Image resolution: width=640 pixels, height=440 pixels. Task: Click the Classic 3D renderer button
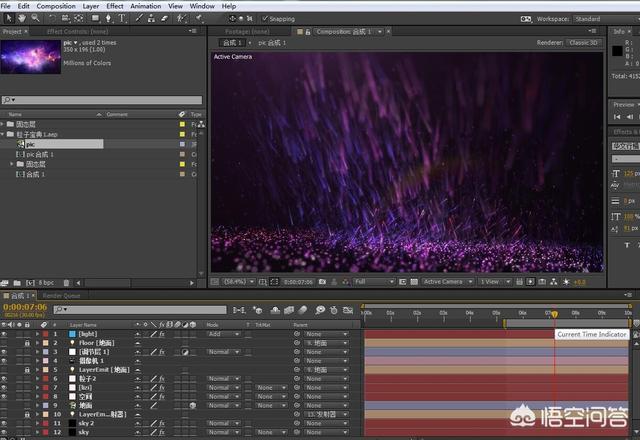pyautogui.click(x=583, y=43)
